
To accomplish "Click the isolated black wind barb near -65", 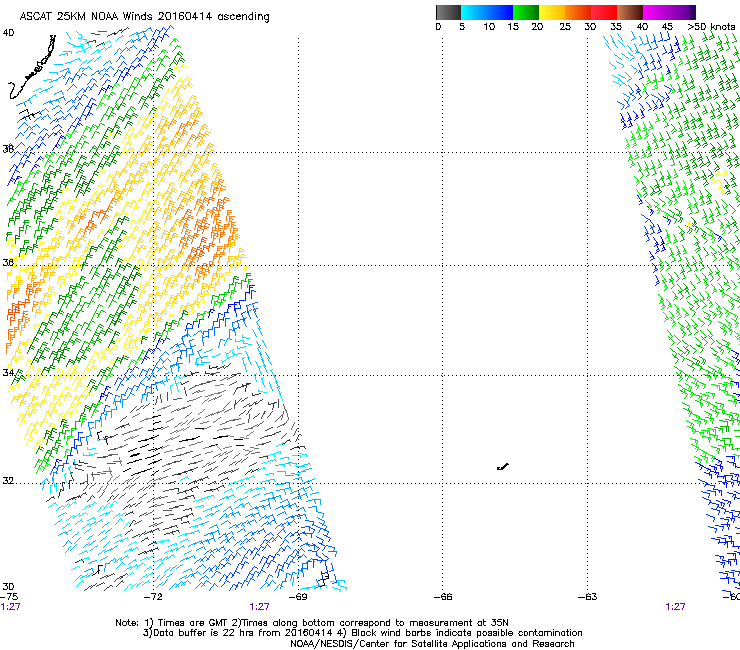I will (x=503, y=467).
